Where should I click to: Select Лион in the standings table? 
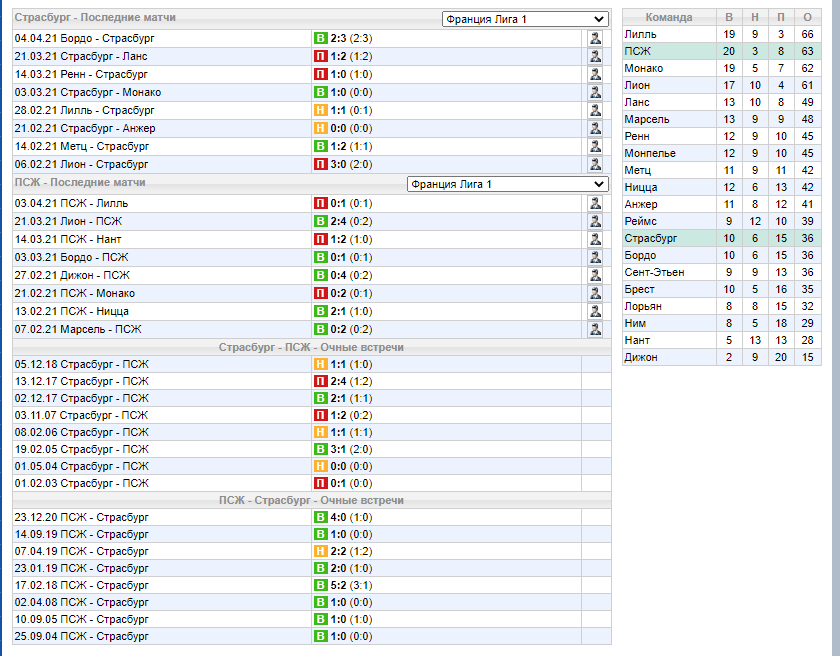click(722, 85)
